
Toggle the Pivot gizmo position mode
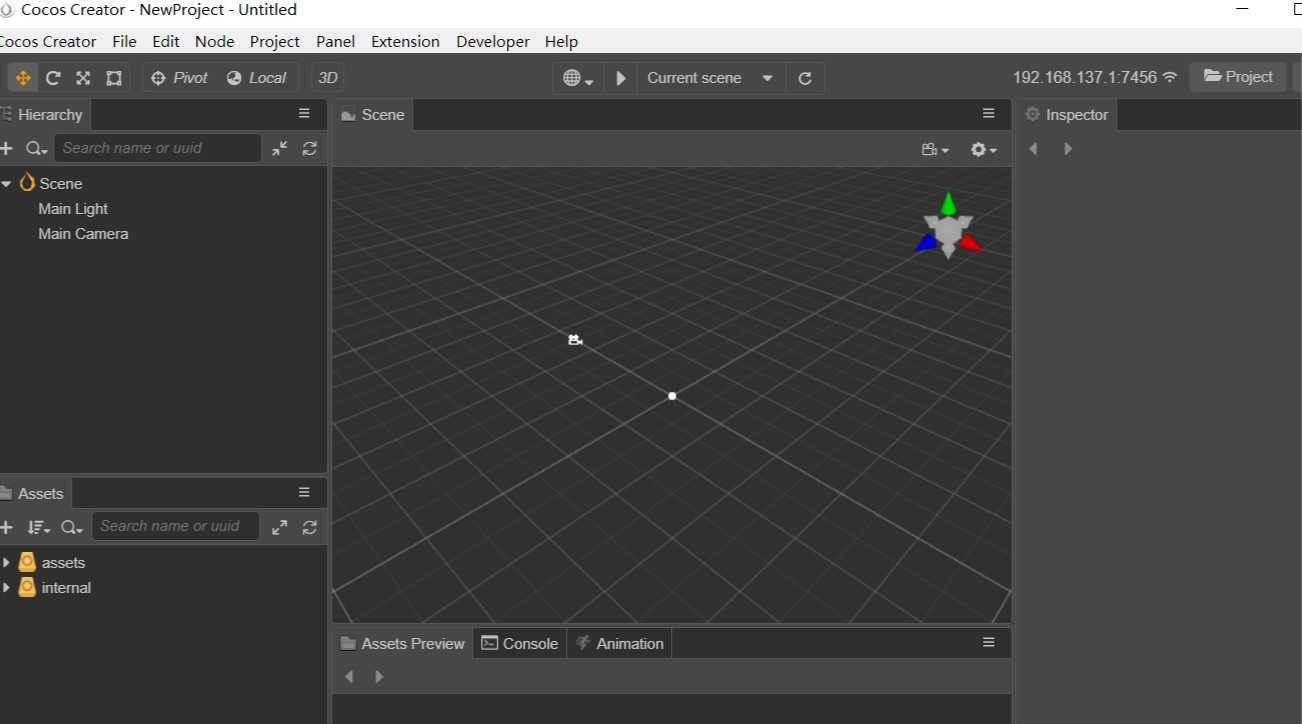pyautogui.click(x=179, y=78)
